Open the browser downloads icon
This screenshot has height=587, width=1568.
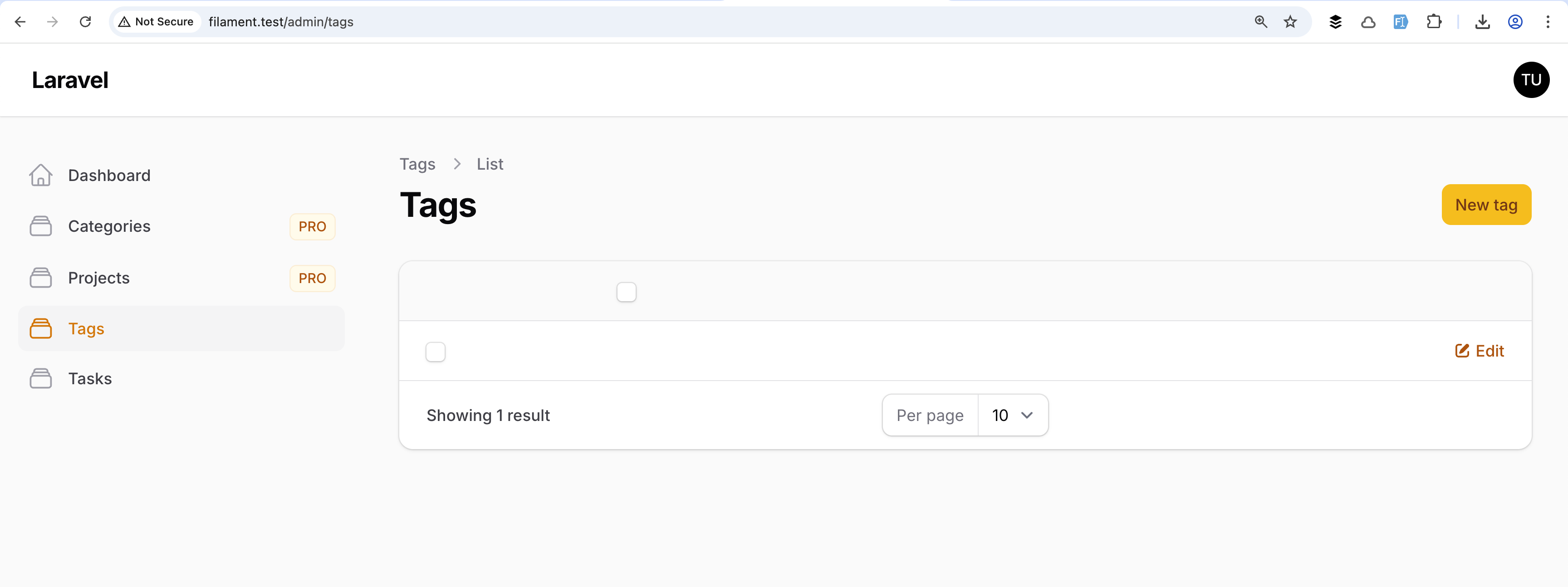coord(1482,22)
